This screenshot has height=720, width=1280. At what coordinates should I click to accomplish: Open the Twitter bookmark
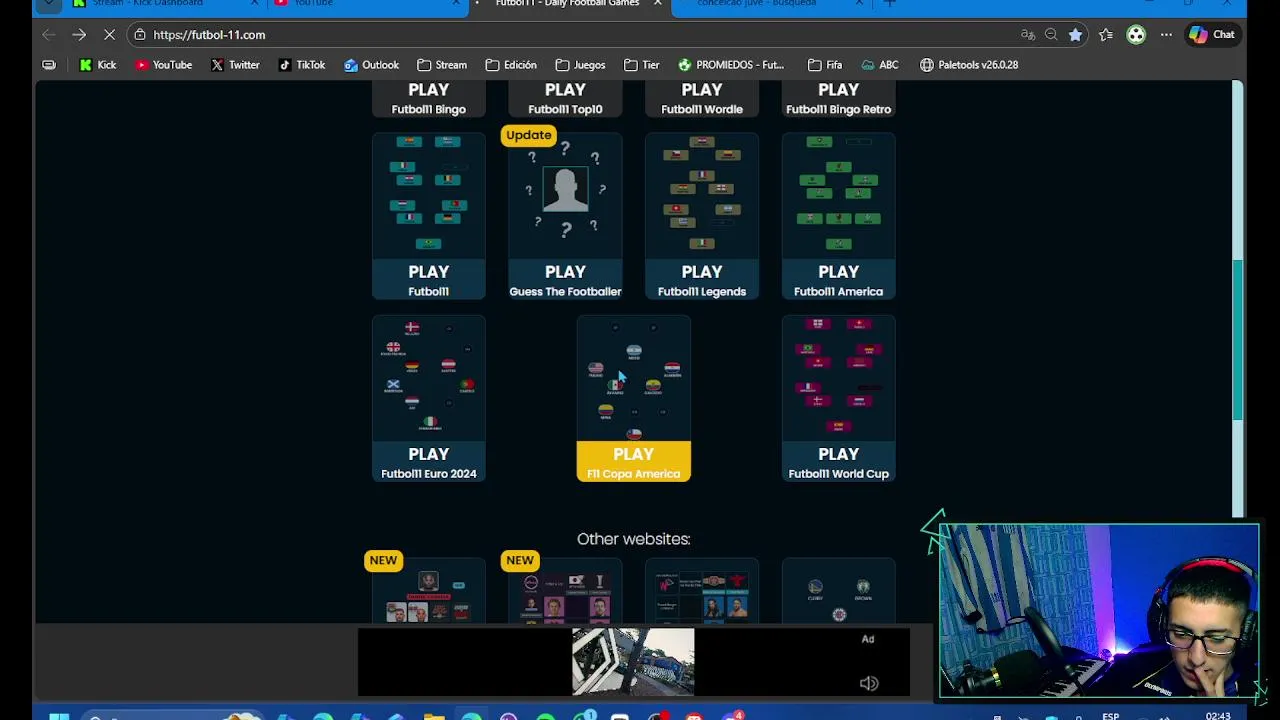click(235, 65)
